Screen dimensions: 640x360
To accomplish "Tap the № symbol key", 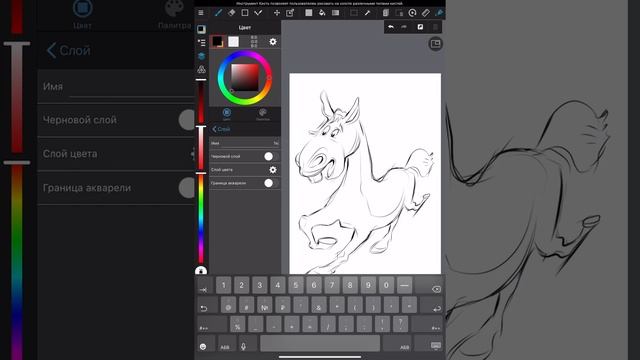I will point(264,305).
